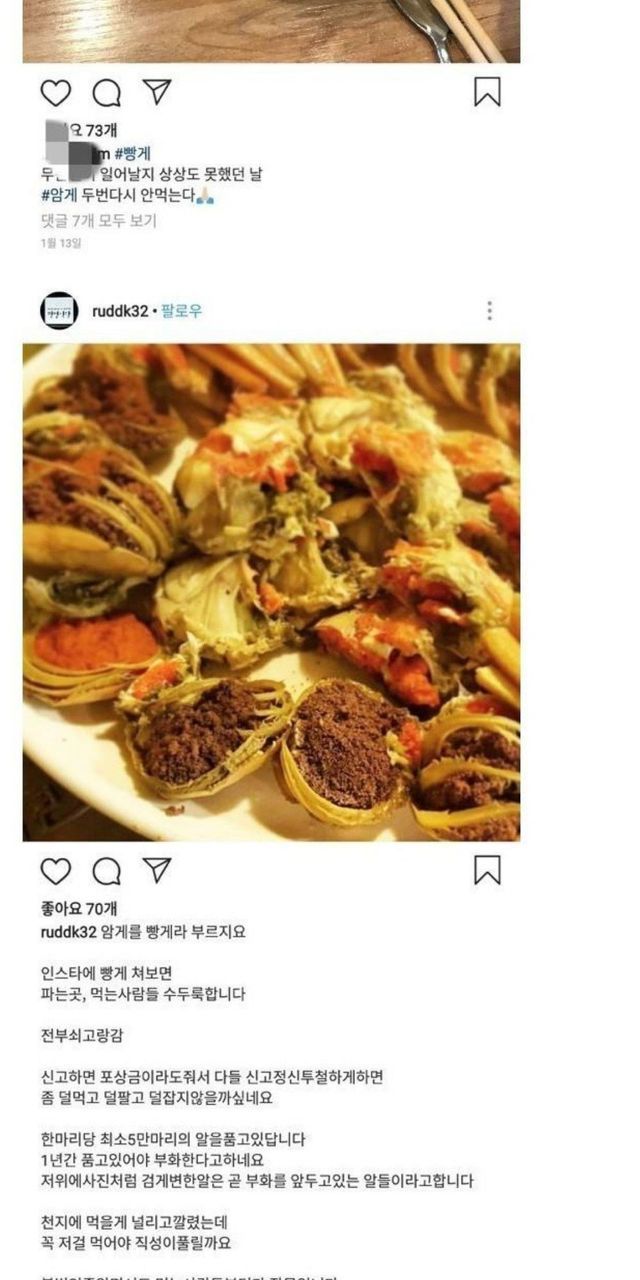The width and height of the screenshot is (640, 1280).
Task: Open the #암게 hashtag in the caption
Action: (x=59, y=197)
